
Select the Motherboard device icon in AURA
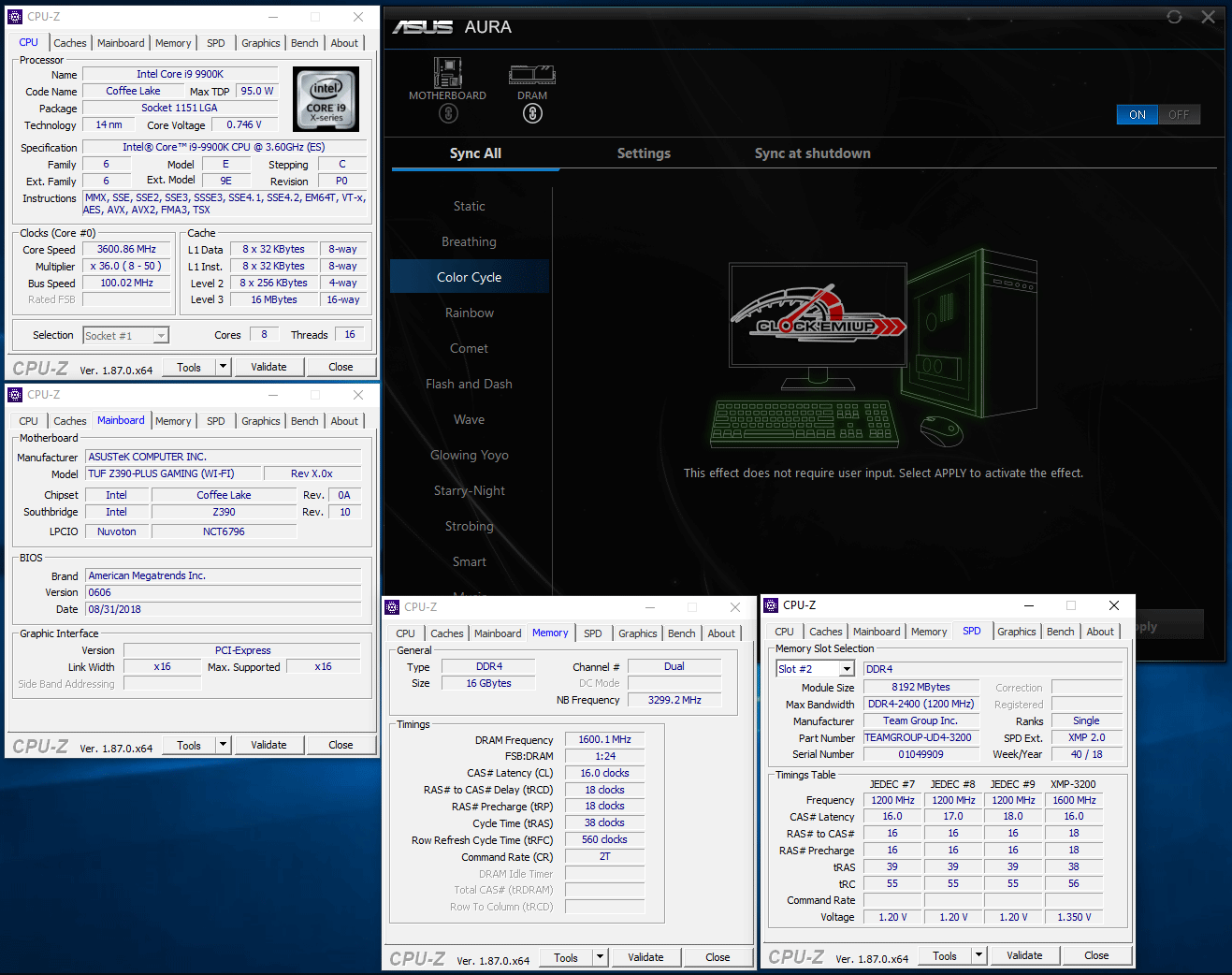(447, 74)
